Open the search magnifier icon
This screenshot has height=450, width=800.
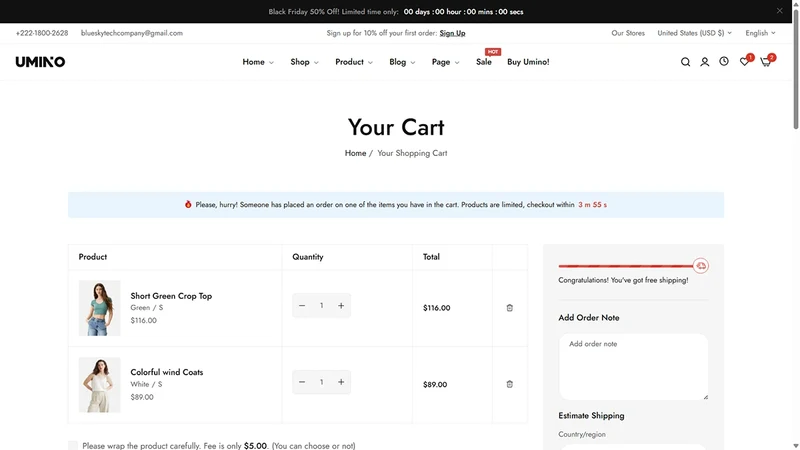coord(685,62)
